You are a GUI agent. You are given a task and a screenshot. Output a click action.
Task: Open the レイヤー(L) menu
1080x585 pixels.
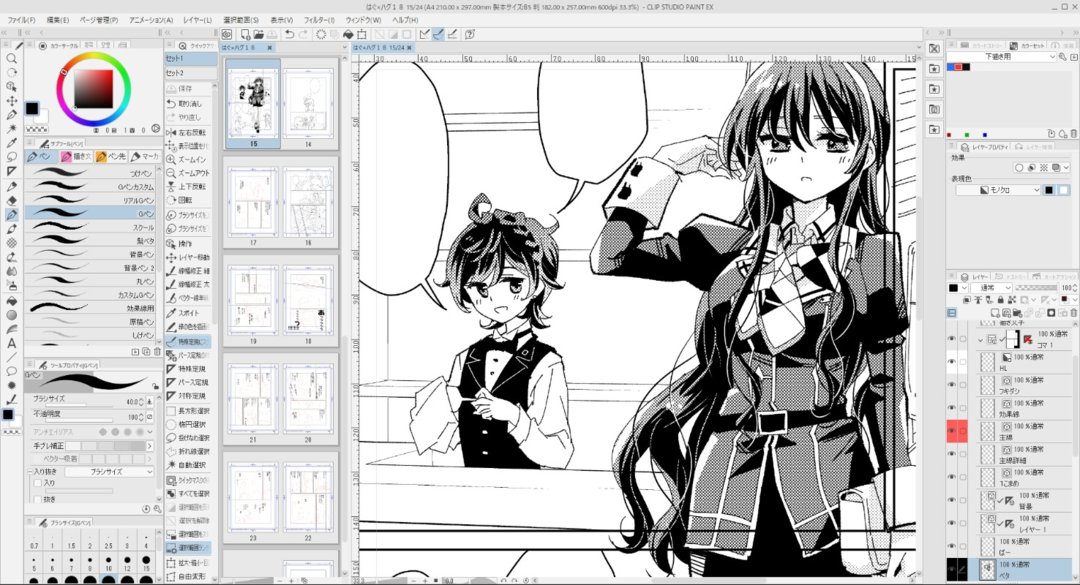click(198, 20)
